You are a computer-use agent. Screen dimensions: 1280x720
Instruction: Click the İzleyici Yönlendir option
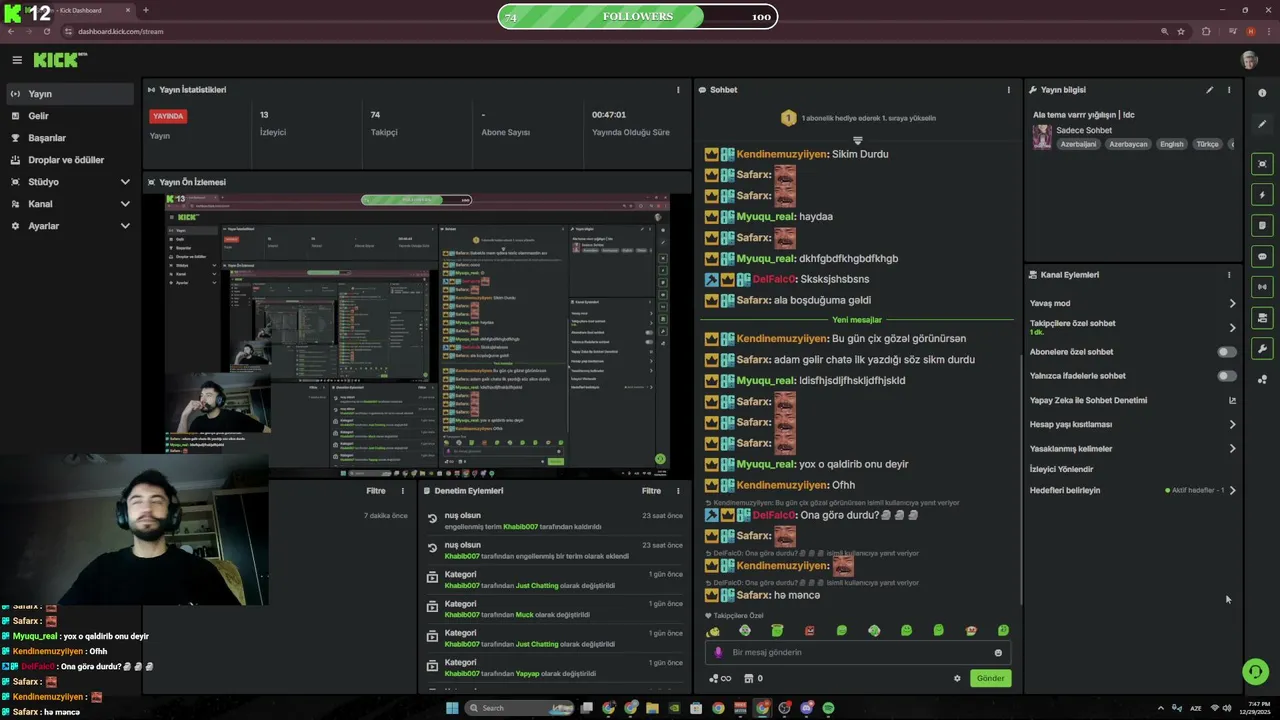pyautogui.click(x=1061, y=469)
